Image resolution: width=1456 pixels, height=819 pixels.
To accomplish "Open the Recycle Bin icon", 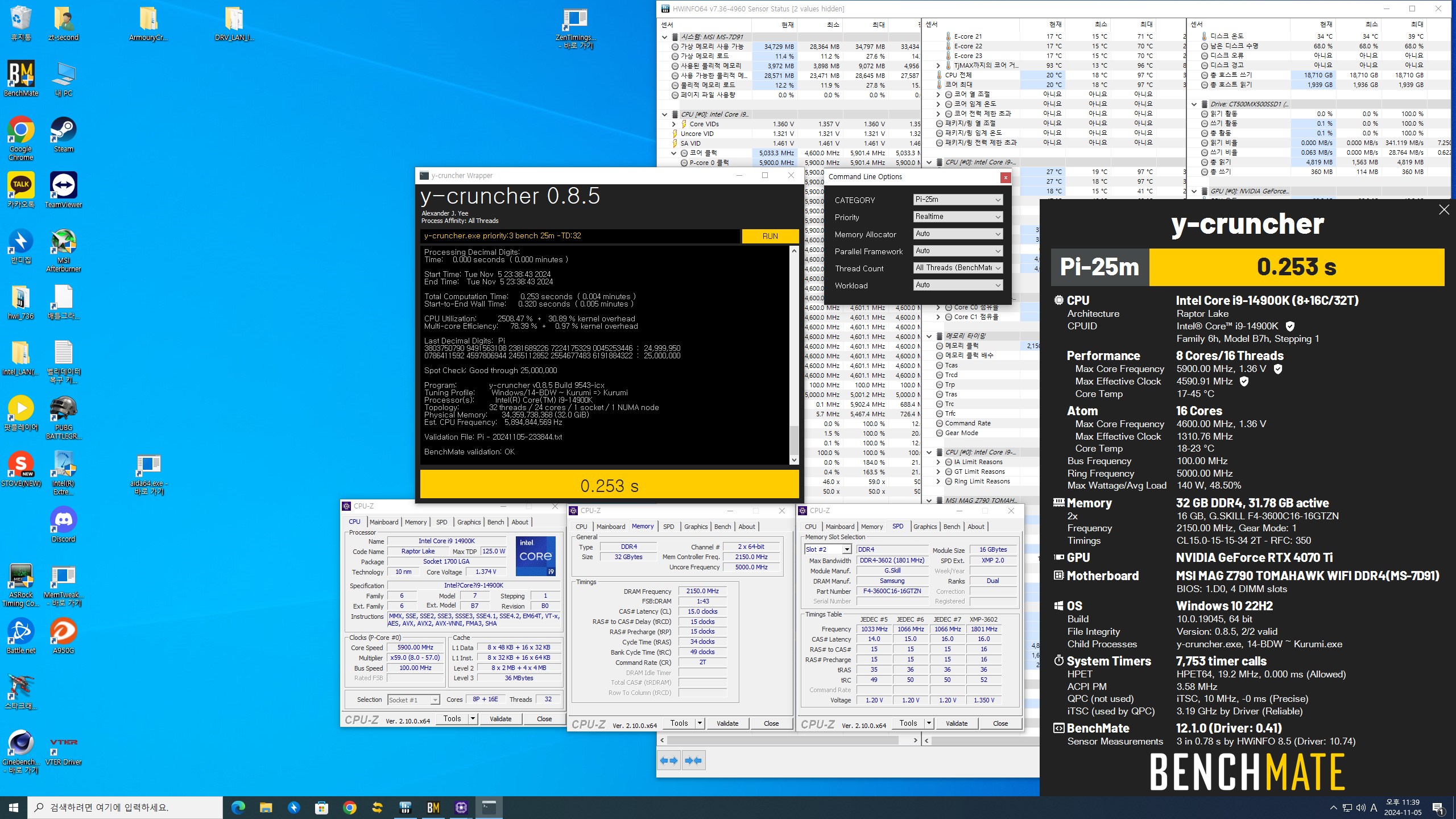I will pos(21,23).
